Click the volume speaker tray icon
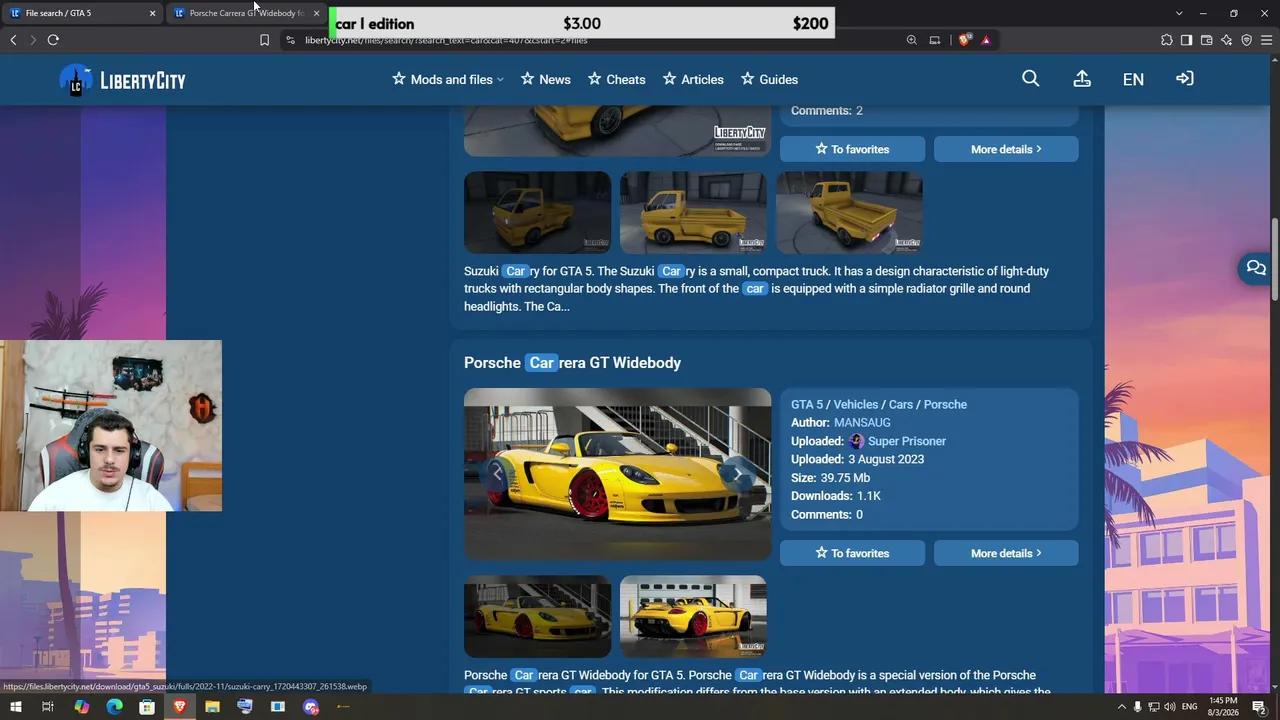Screen dimensions: 1280x720 pos(1169,707)
